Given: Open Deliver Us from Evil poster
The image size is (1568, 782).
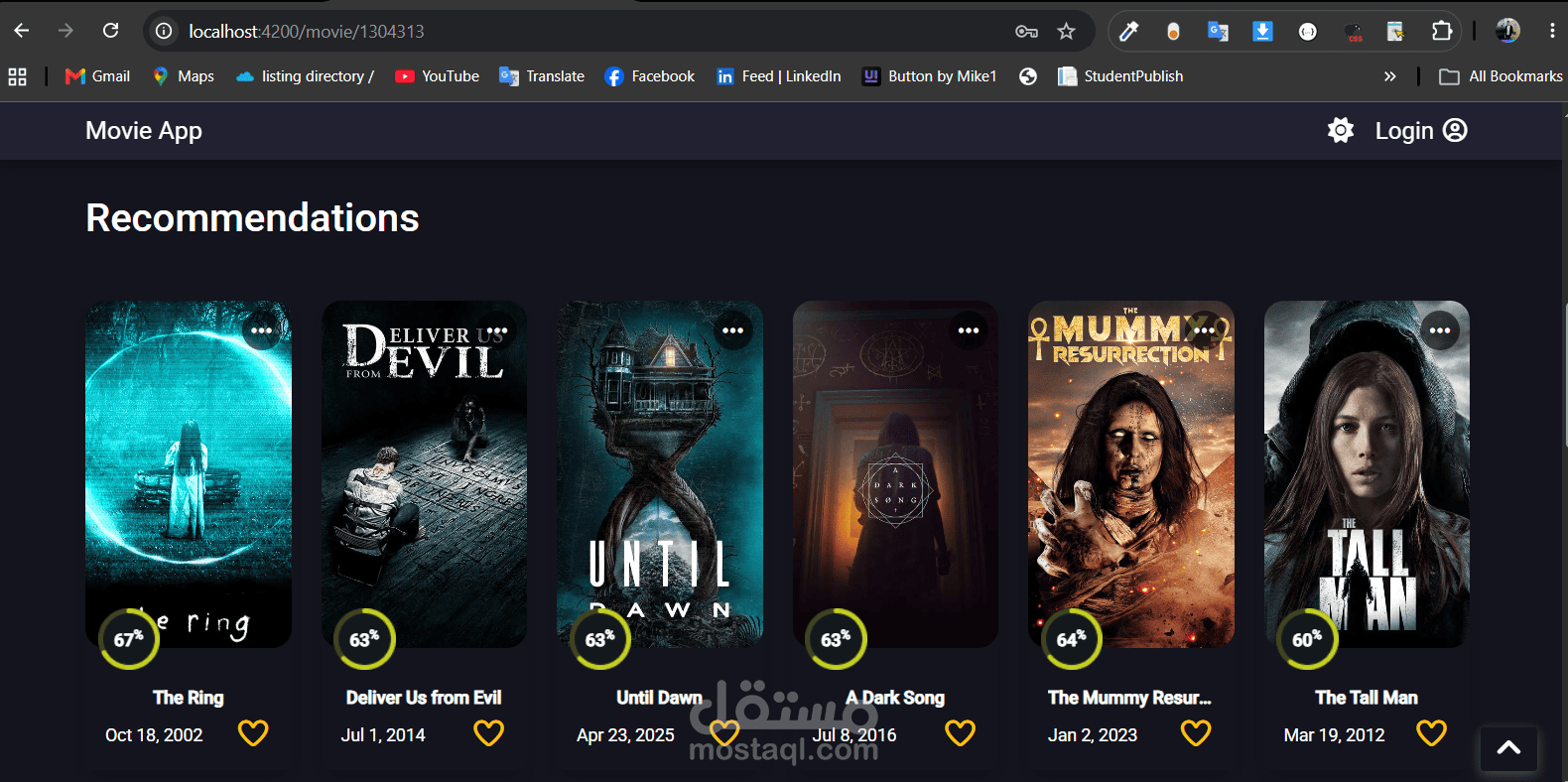Looking at the screenshot, I should click(424, 474).
